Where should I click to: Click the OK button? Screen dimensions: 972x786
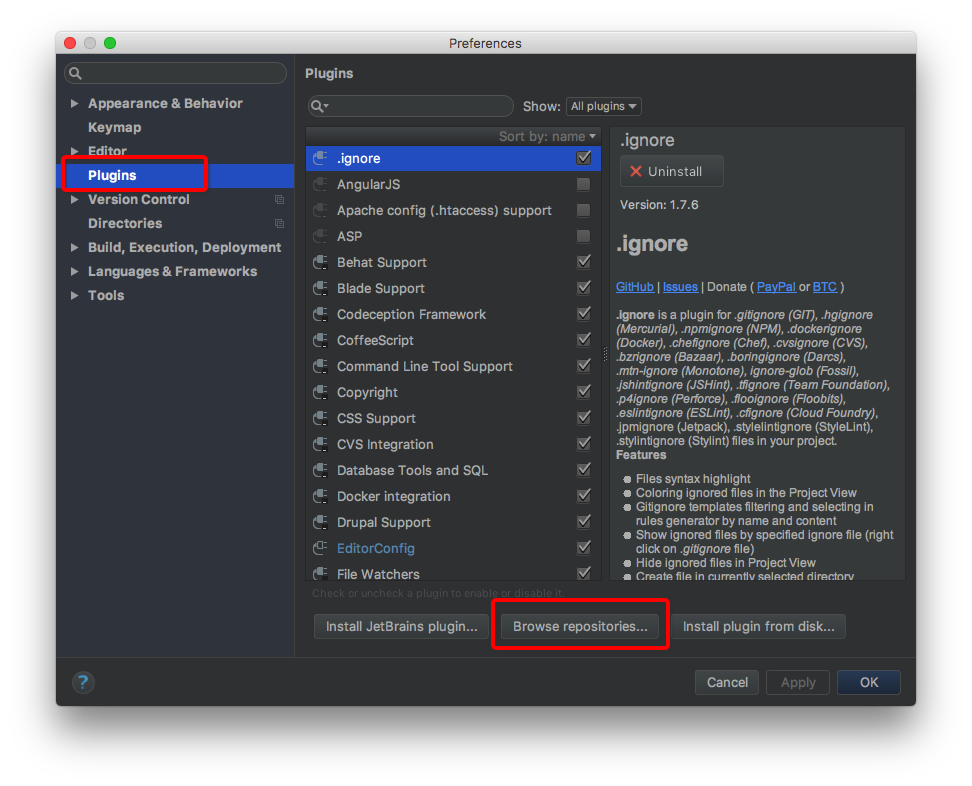tap(868, 682)
